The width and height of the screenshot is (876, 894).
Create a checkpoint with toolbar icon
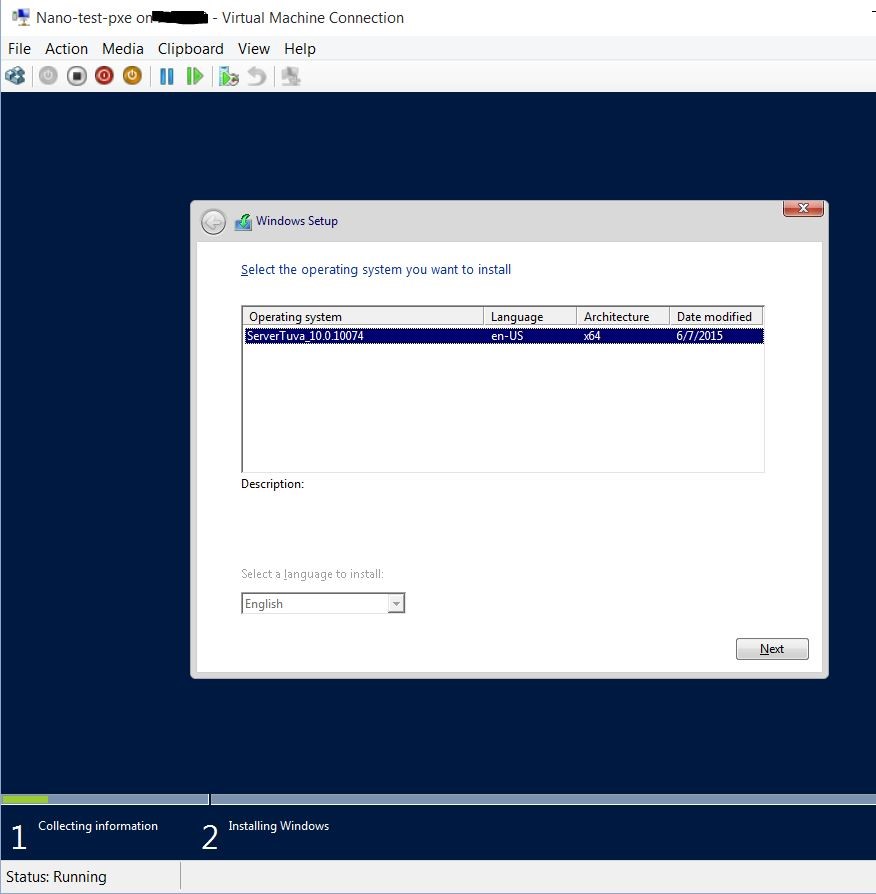229,76
